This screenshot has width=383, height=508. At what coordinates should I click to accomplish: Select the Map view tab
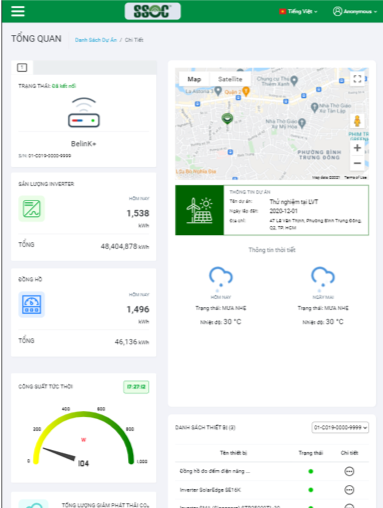[194, 79]
